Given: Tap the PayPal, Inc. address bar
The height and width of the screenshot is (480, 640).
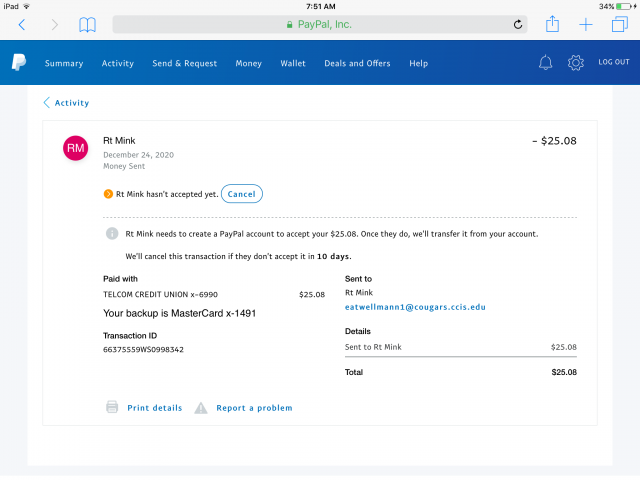Looking at the screenshot, I should pos(320,24).
